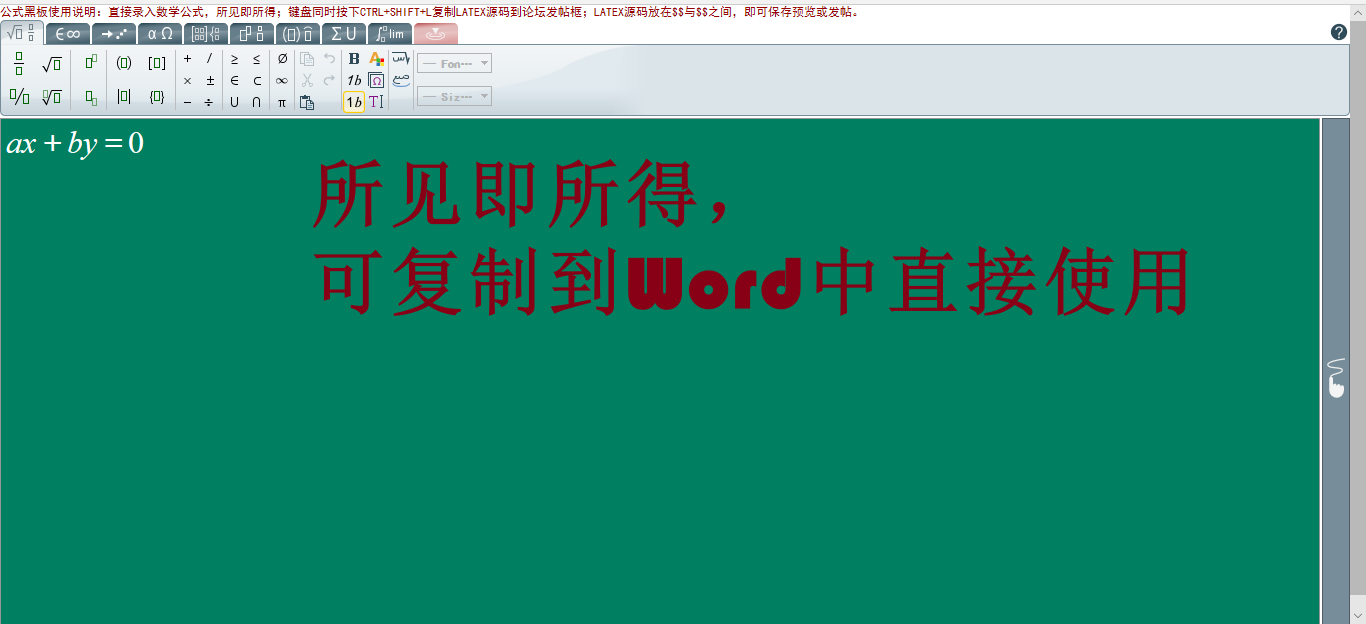Image resolution: width=1366 pixels, height=624 pixels.
Task: Insert the infinity symbol
Action: click(282, 80)
